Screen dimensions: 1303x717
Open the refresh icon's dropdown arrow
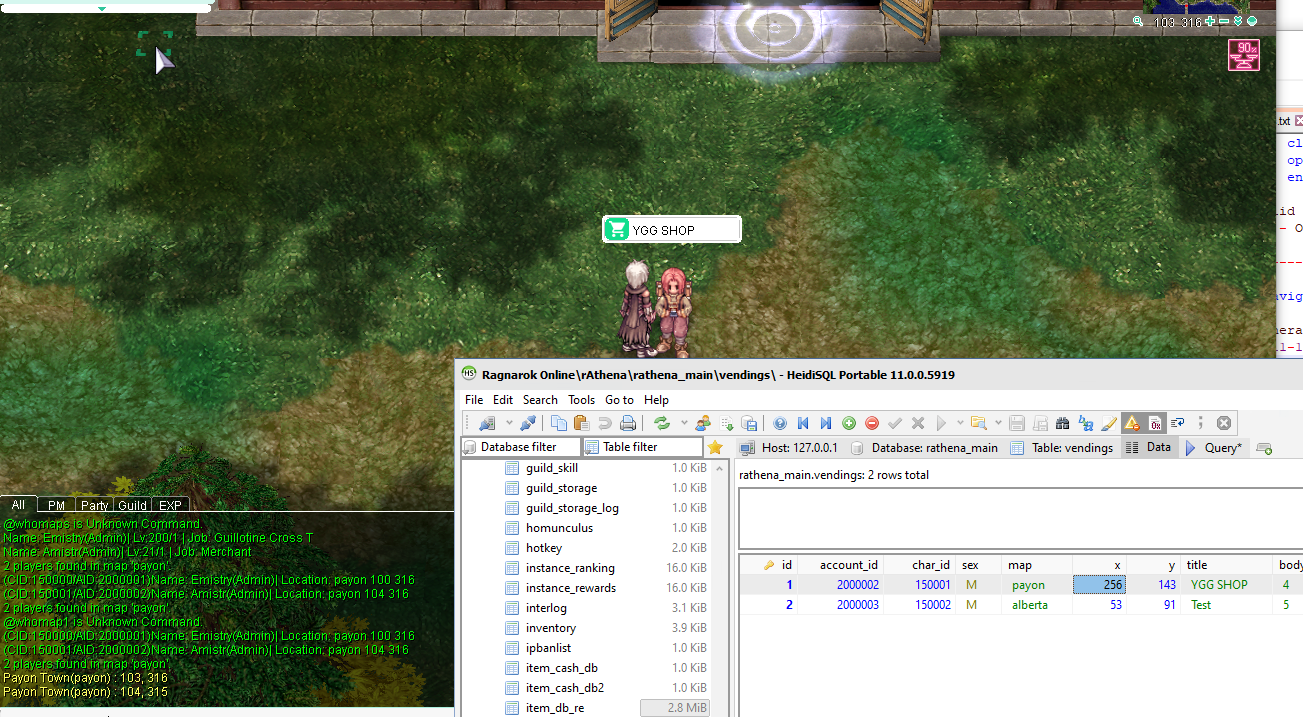684,423
